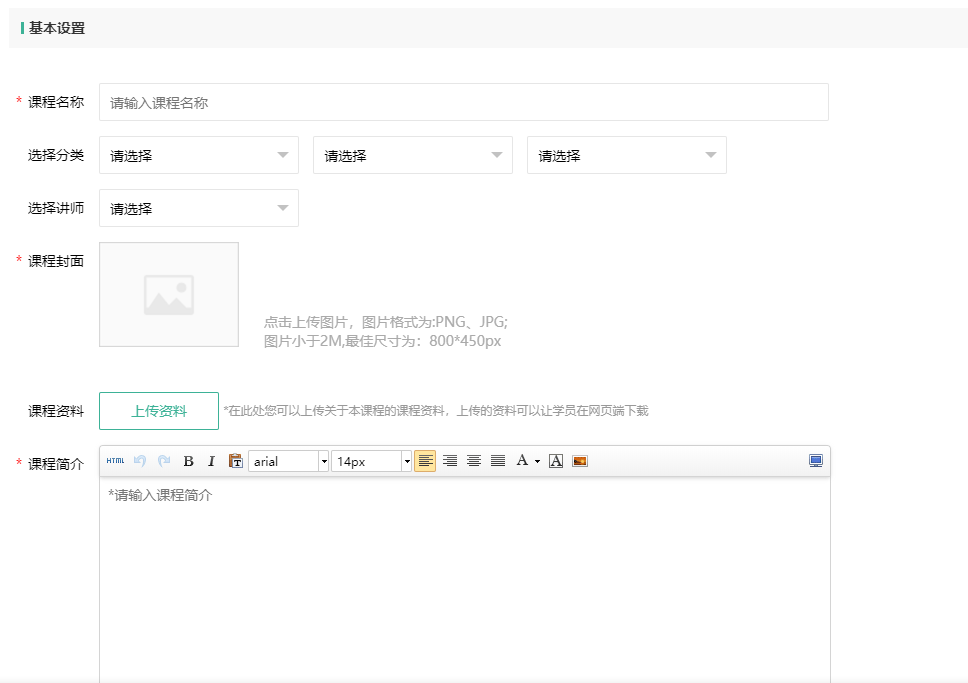Open third 选择分类 category dropdown

point(627,155)
